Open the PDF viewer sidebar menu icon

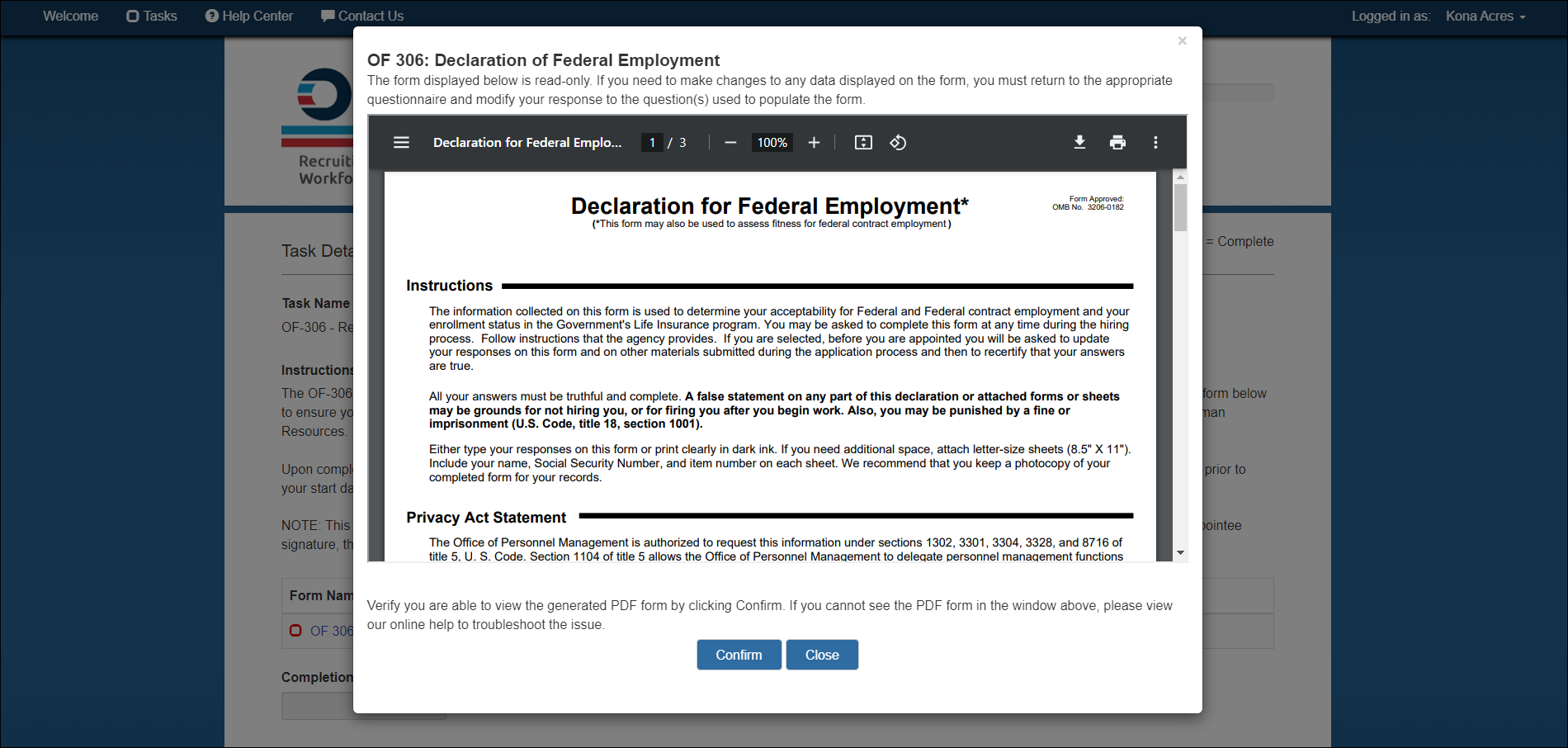point(401,143)
